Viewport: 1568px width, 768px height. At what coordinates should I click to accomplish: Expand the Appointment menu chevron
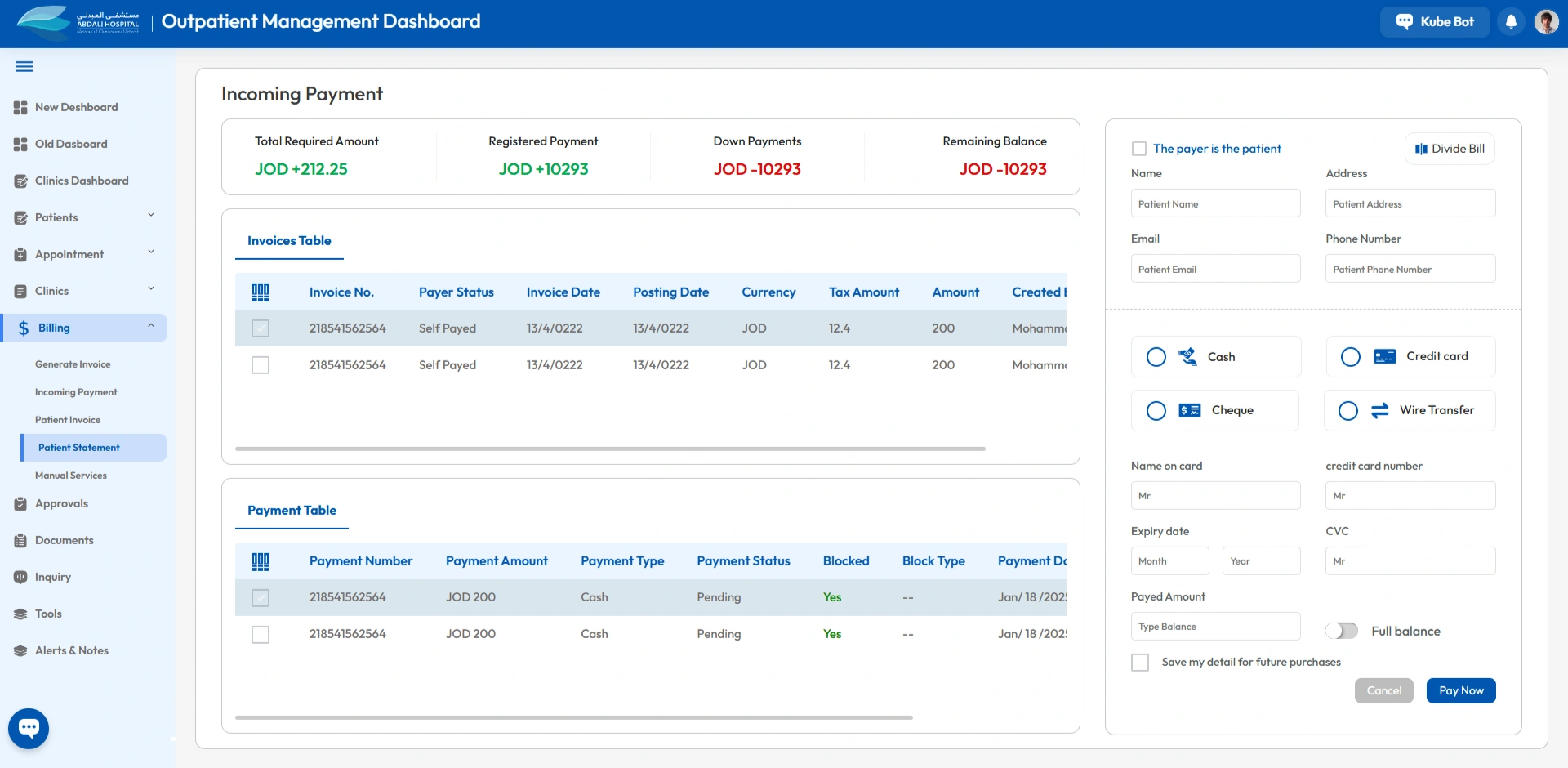point(151,252)
